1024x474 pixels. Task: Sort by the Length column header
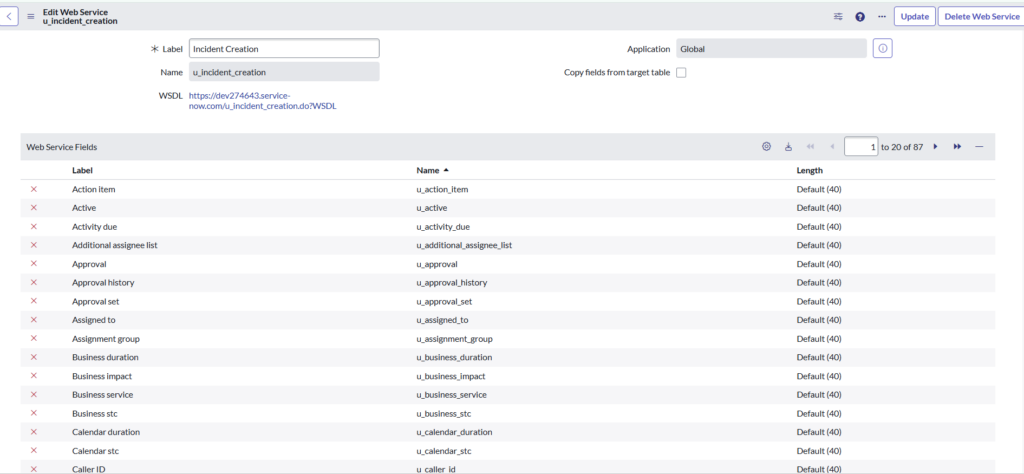(809, 171)
